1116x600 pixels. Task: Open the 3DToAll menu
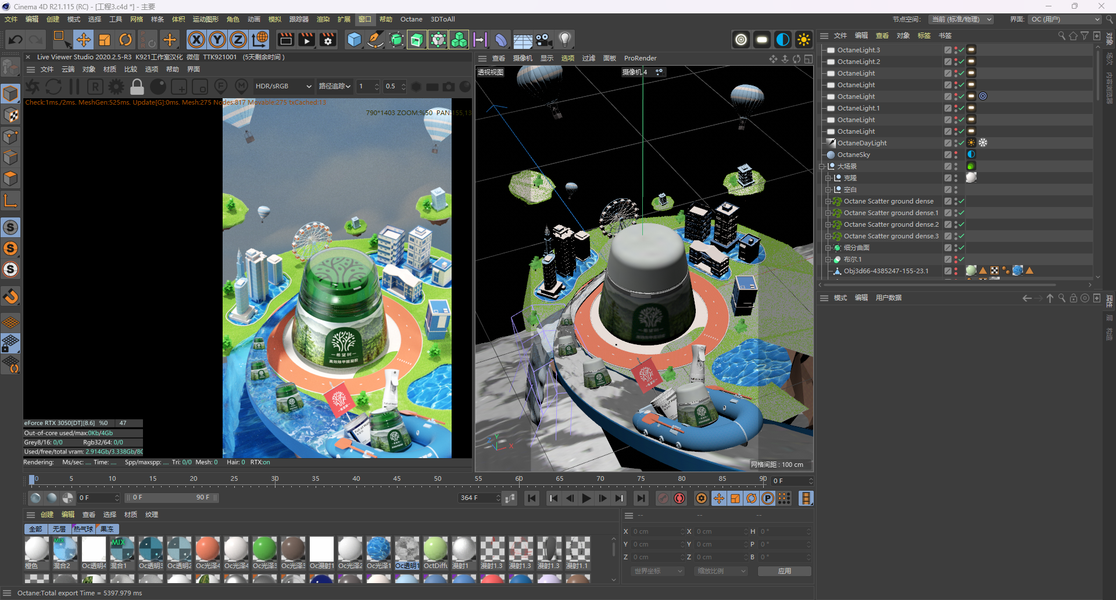[443, 19]
